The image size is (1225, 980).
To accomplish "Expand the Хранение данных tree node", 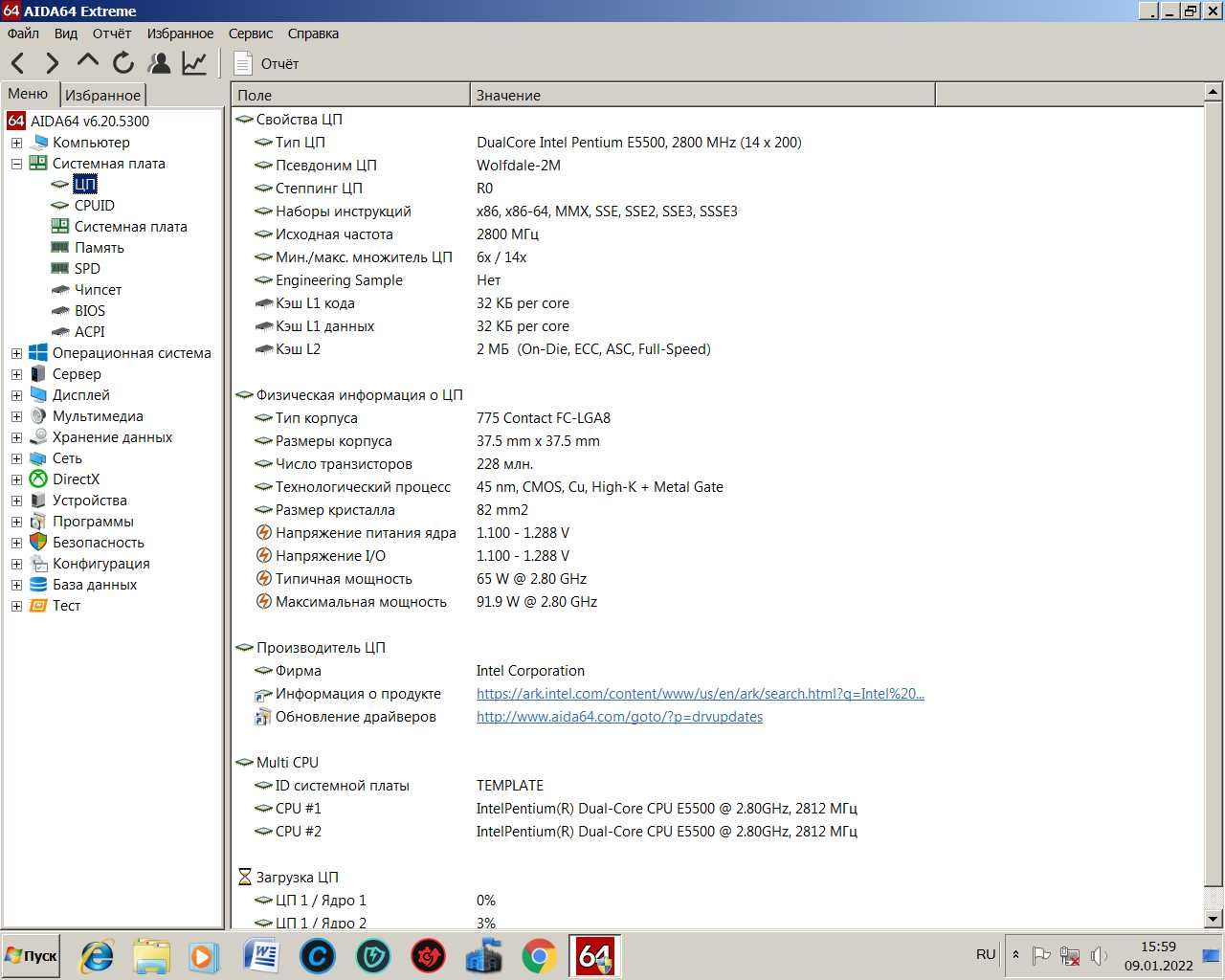I will [16, 437].
